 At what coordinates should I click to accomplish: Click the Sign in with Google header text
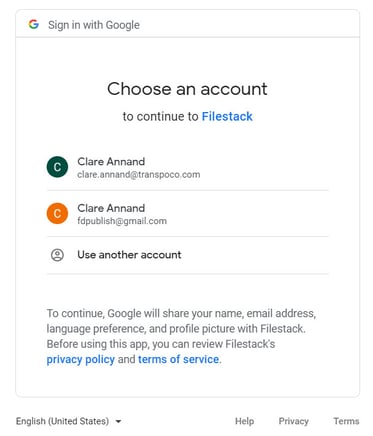[x=94, y=25]
